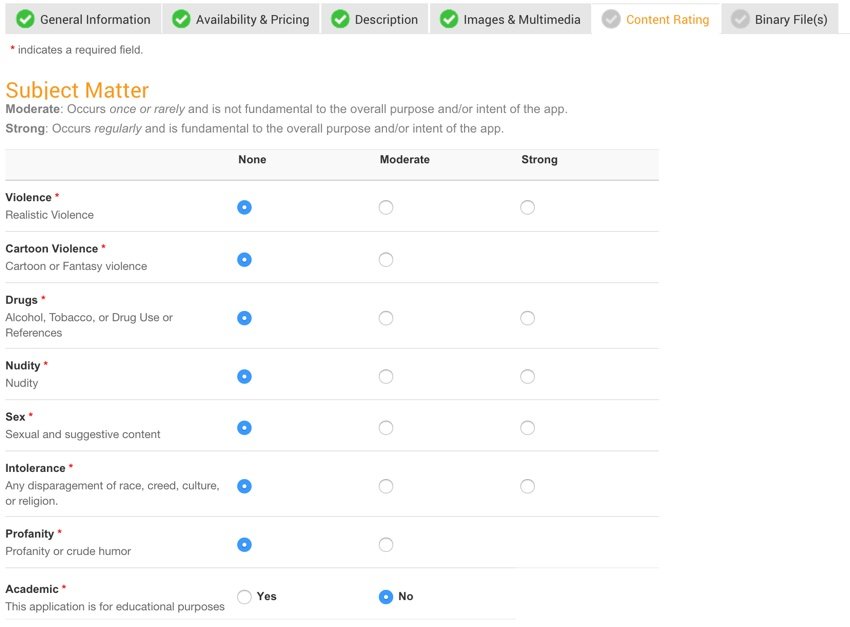Click the green checkmark on General Information

coord(25,19)
